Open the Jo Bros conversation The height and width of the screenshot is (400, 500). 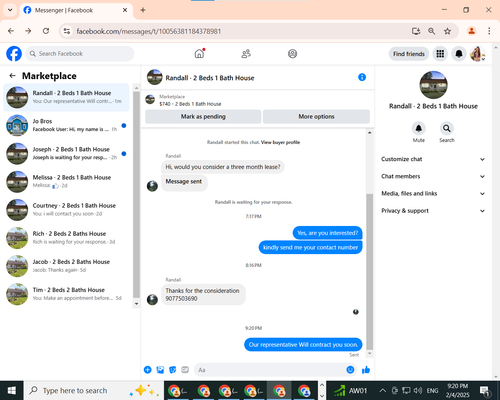coord(66,125)
